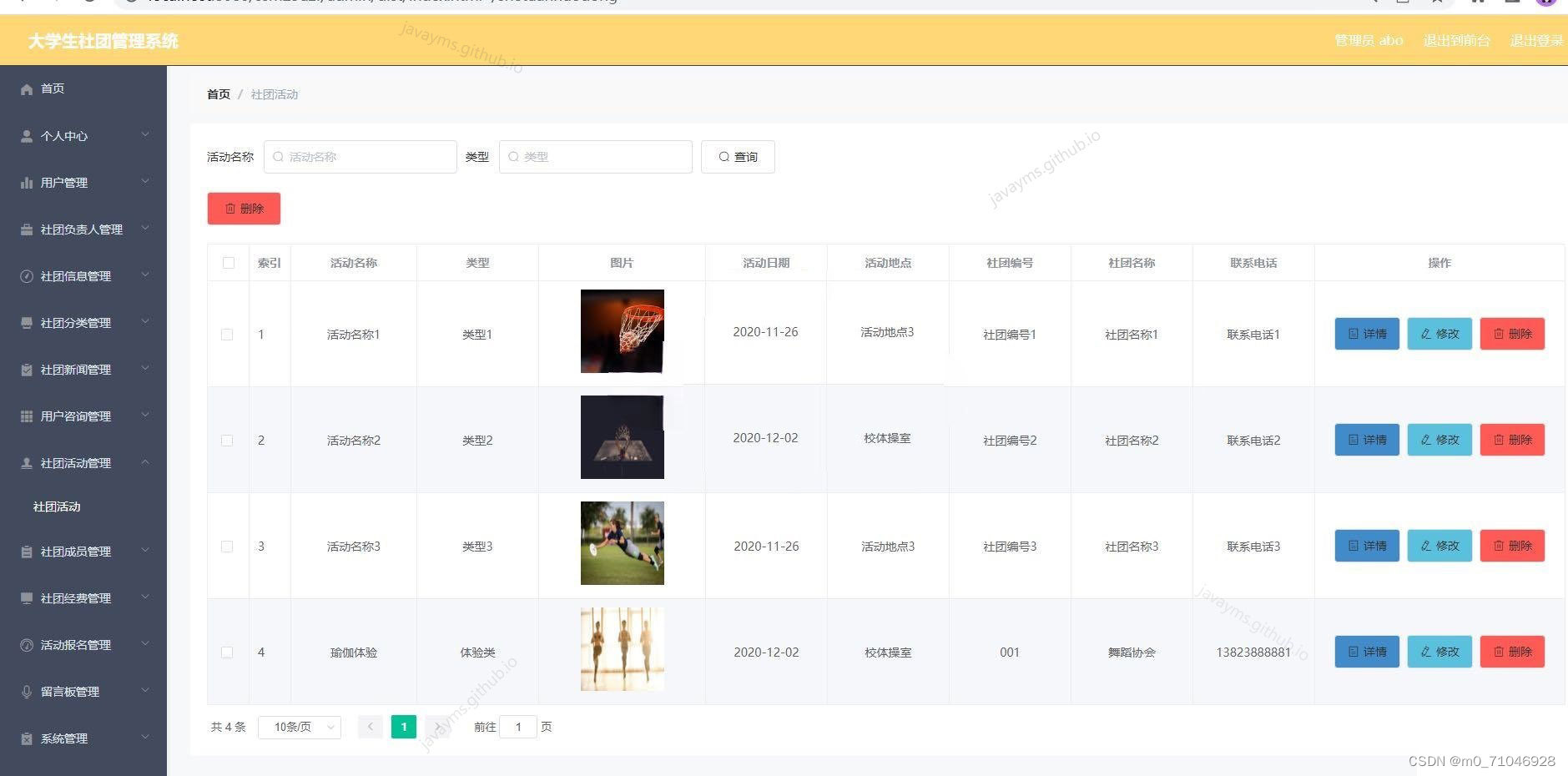
Task: Click page number 1 in pagination
Action: tap(404, 727)
